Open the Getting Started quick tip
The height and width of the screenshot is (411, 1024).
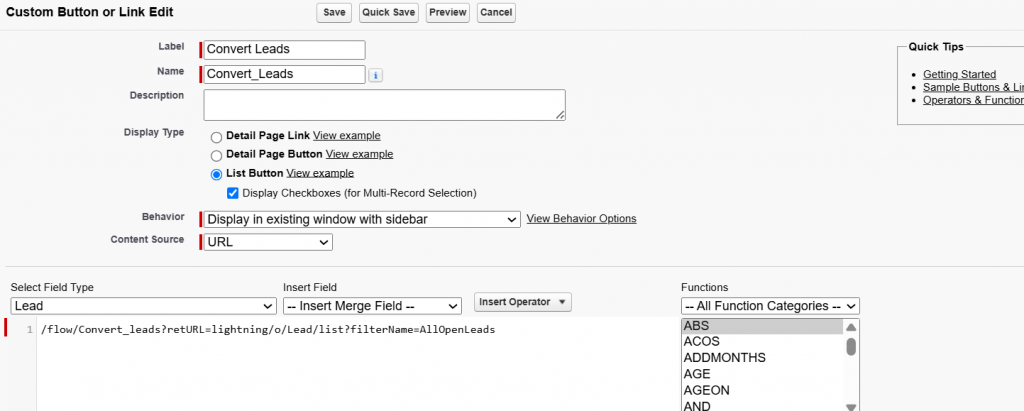click(x=959, y=74)
